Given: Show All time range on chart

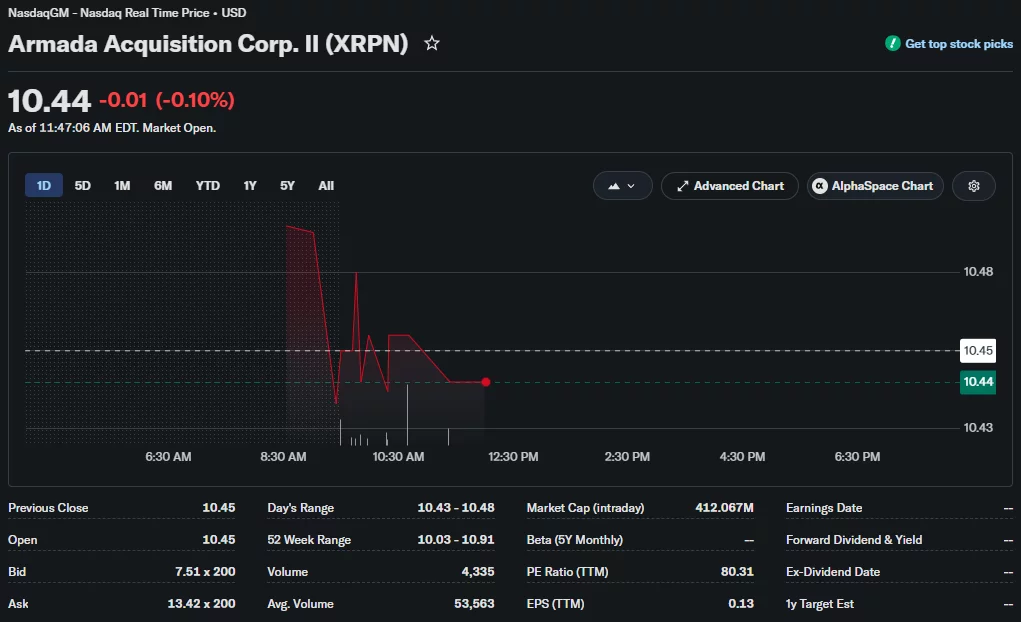Looking at the screenshot, I should (x=326, y=186).
